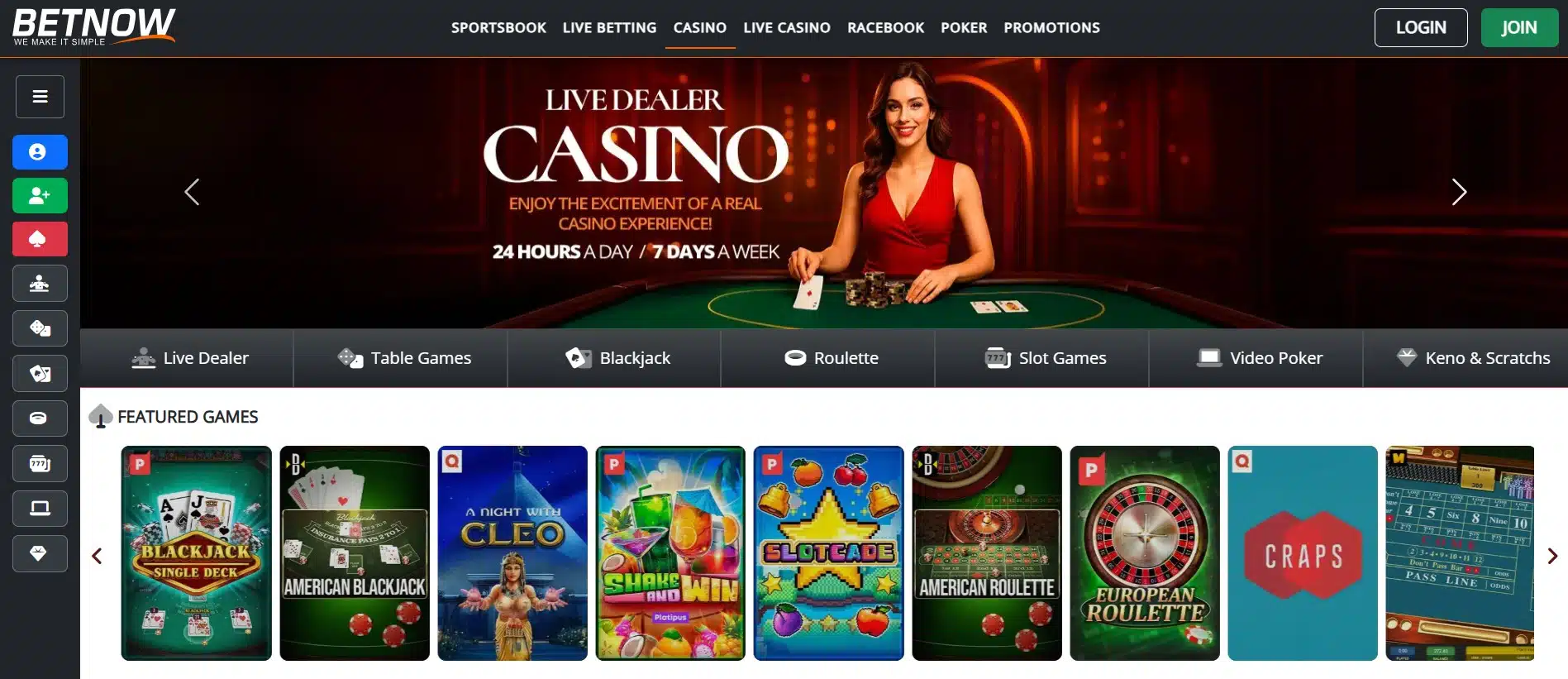
Task: Click the green add-user sidebar icon
Action: tap(40, 196)
